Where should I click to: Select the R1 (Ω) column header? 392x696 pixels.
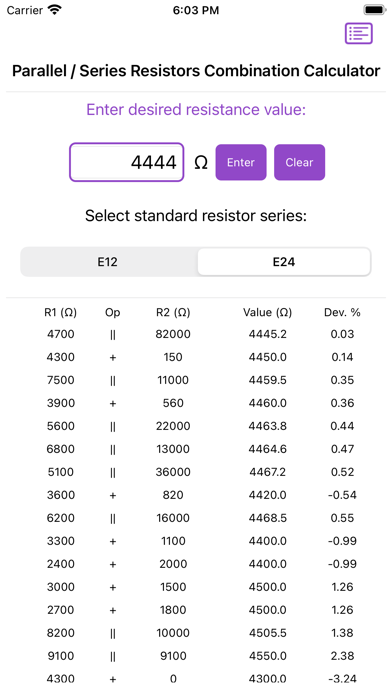click(61, 313)
